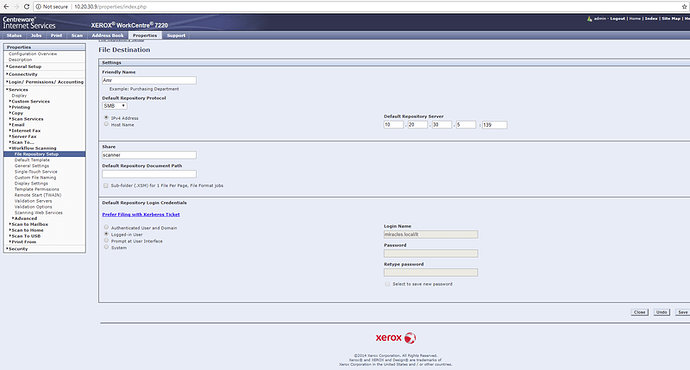Expand Scan Services tree node

pos(27,119)
